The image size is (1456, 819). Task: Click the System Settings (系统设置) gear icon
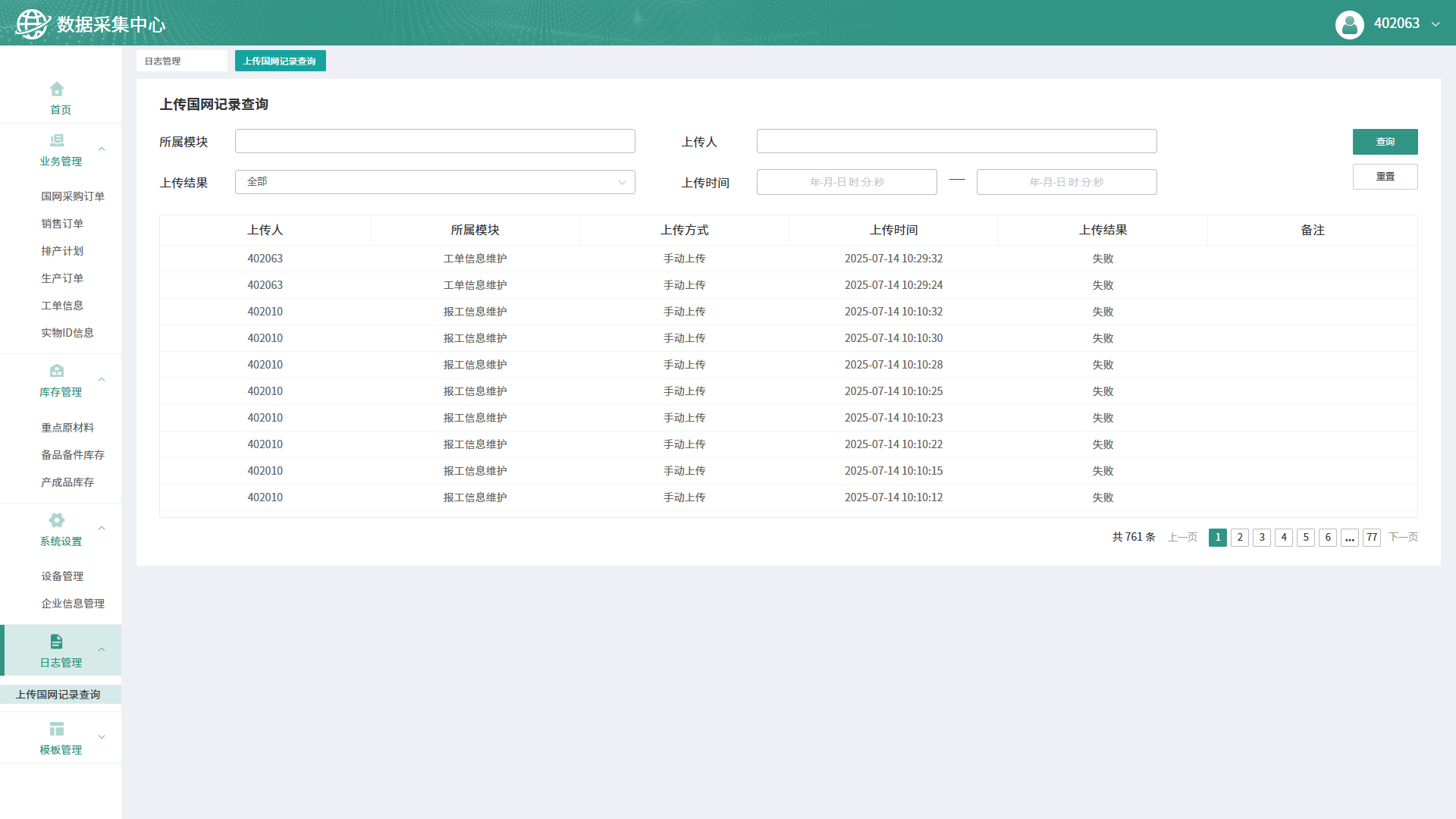click(57, 520)
